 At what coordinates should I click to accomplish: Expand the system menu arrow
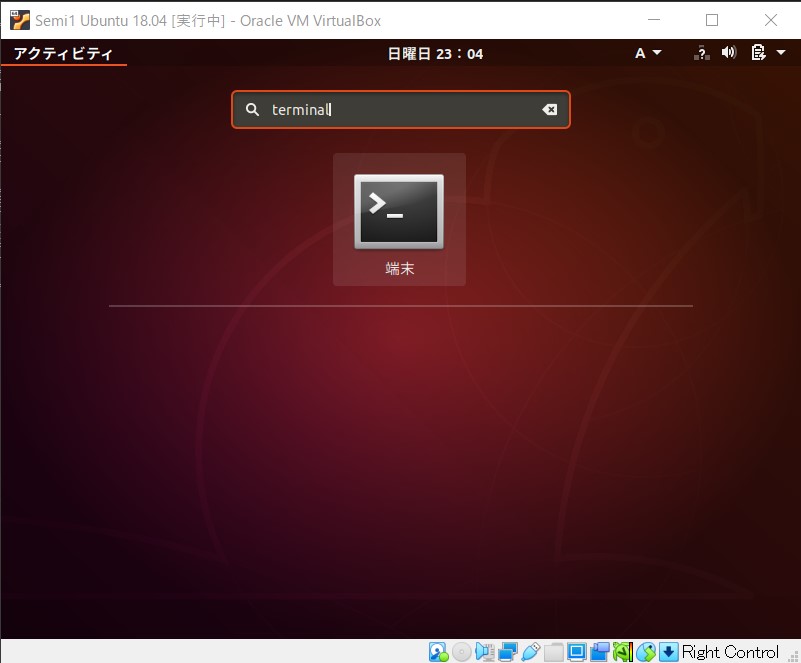[x=781, y=52]
